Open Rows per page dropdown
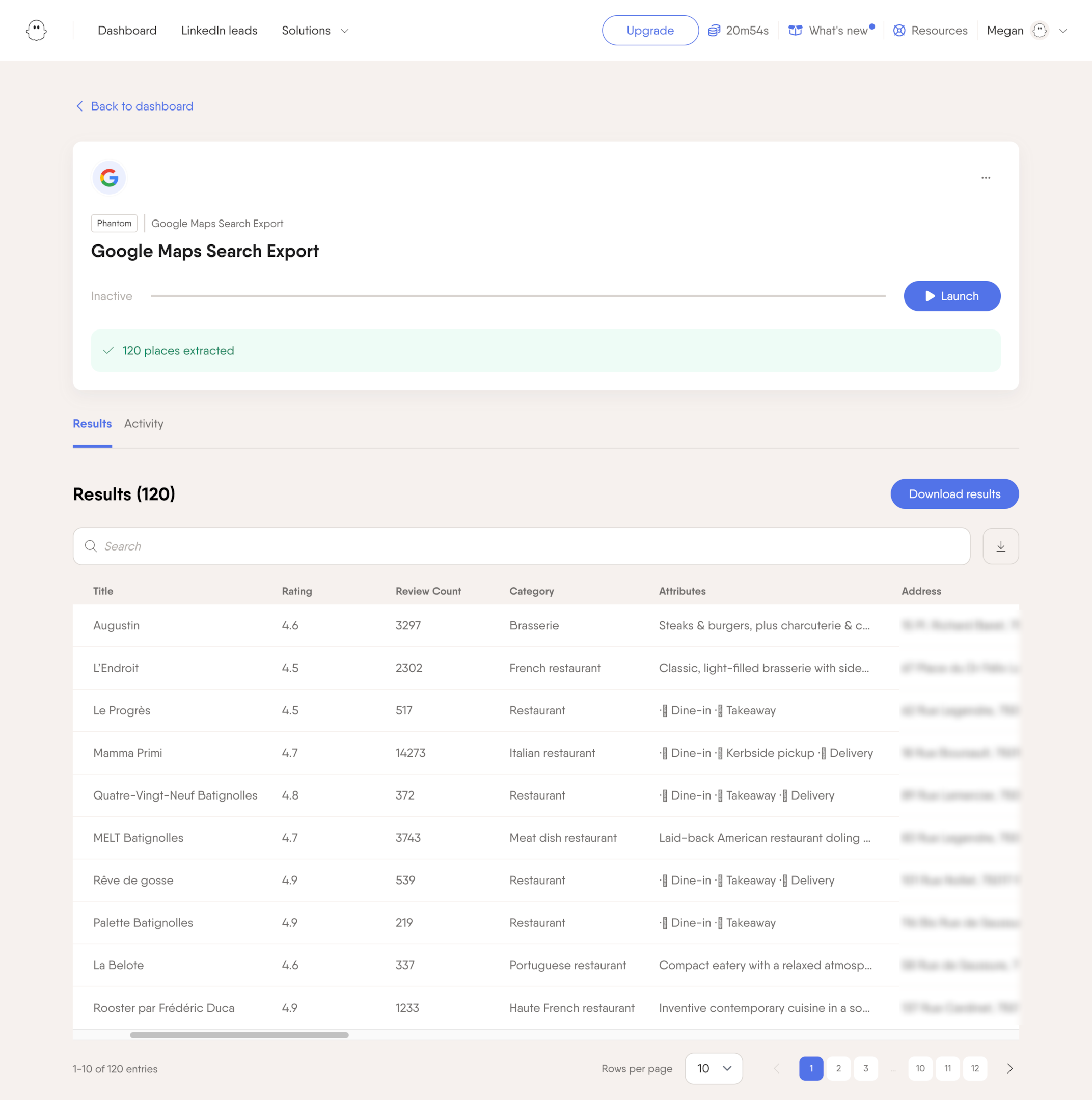Image resolution: width=1092 pixels, height=1100 pixels. click(x=714, y=1068)
